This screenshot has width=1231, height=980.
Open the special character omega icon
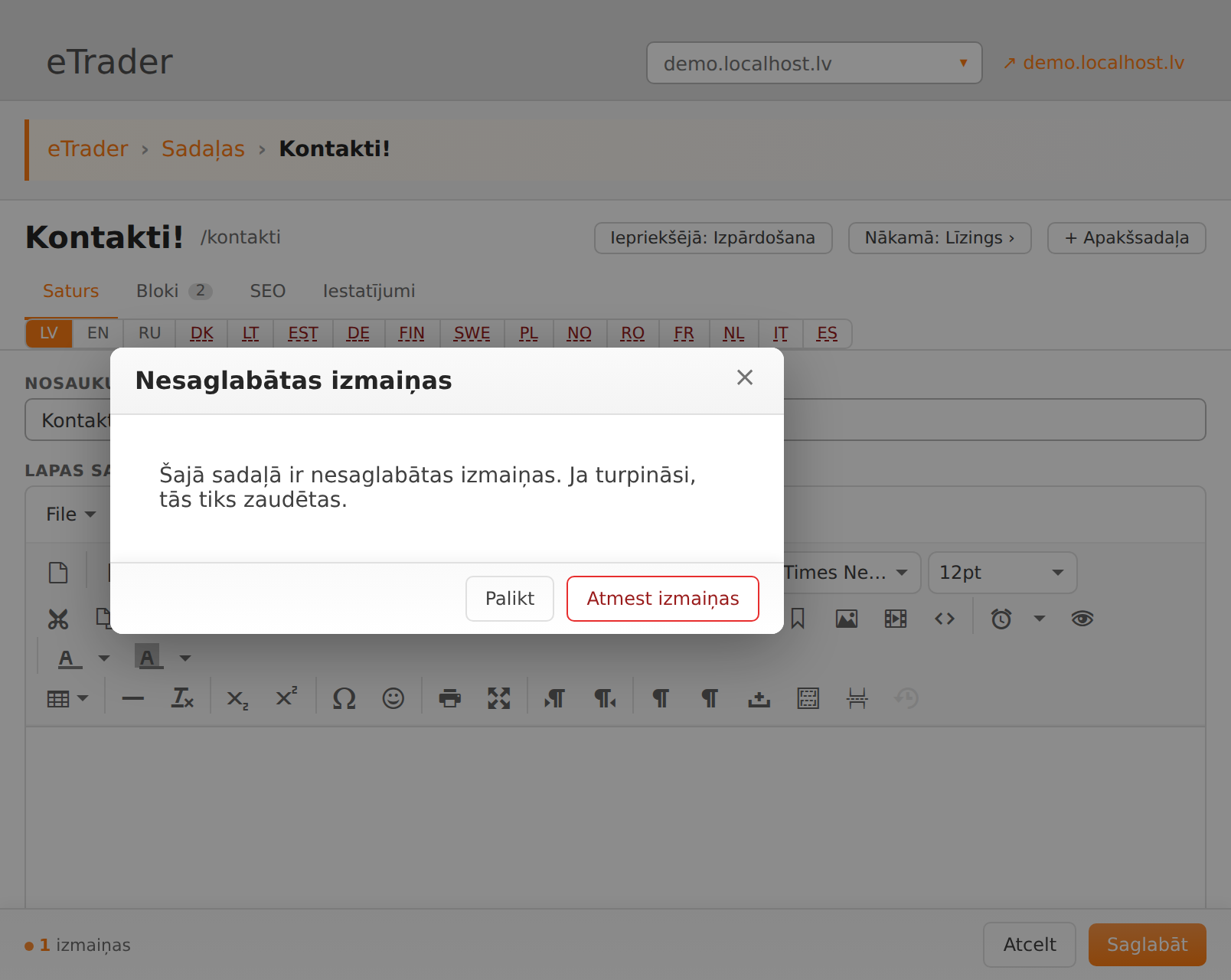pyautogui.click(x=344, y=698)
